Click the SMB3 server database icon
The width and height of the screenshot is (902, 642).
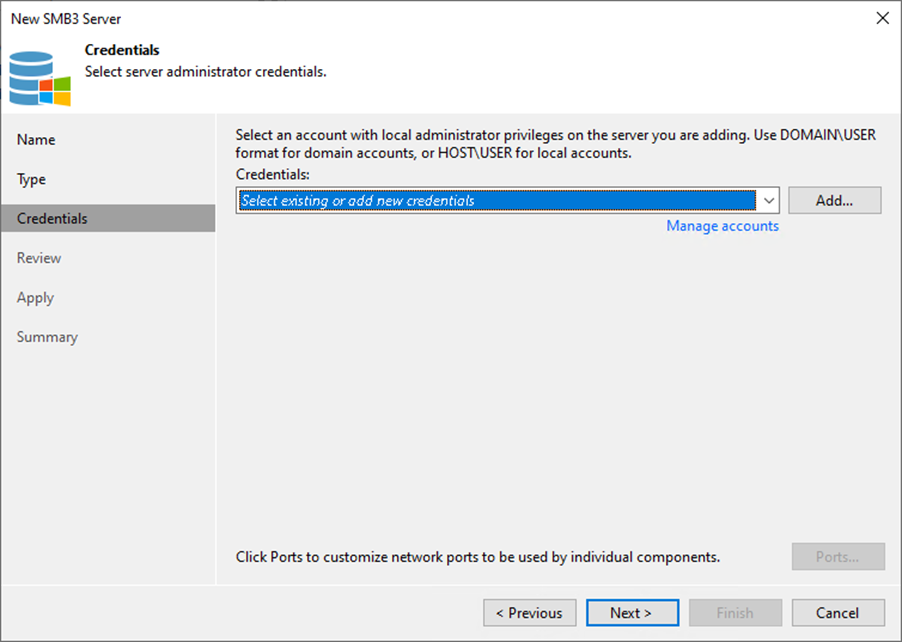40,78
